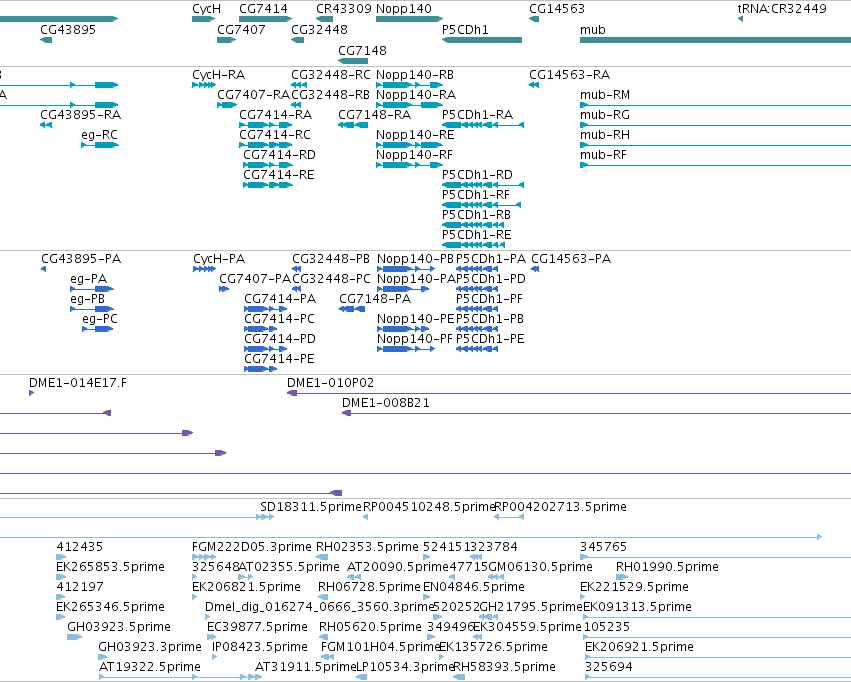This screenshot has height=682, width=851.
Task: Select the Nopp140-PB protein label
Action: [415, 259]
